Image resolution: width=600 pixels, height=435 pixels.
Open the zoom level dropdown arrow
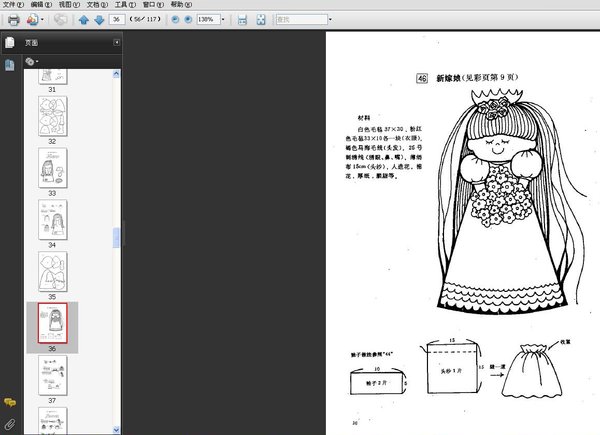point(223,19)
